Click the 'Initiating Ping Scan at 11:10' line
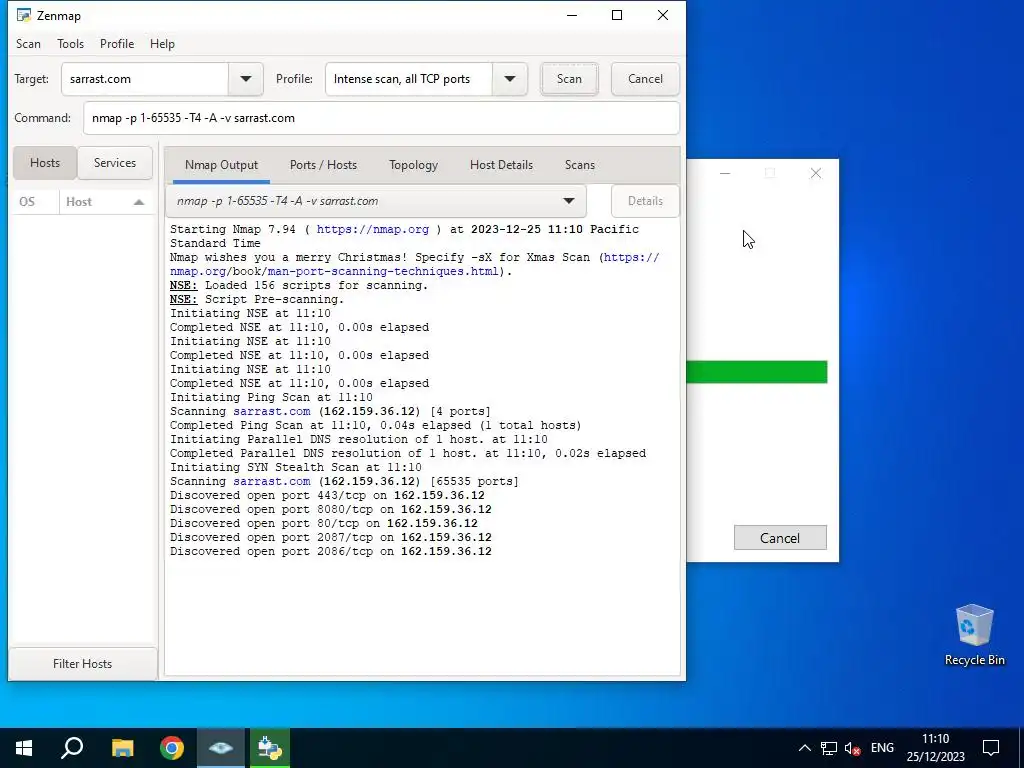1024x768 pixels. (x=271, y=397)
